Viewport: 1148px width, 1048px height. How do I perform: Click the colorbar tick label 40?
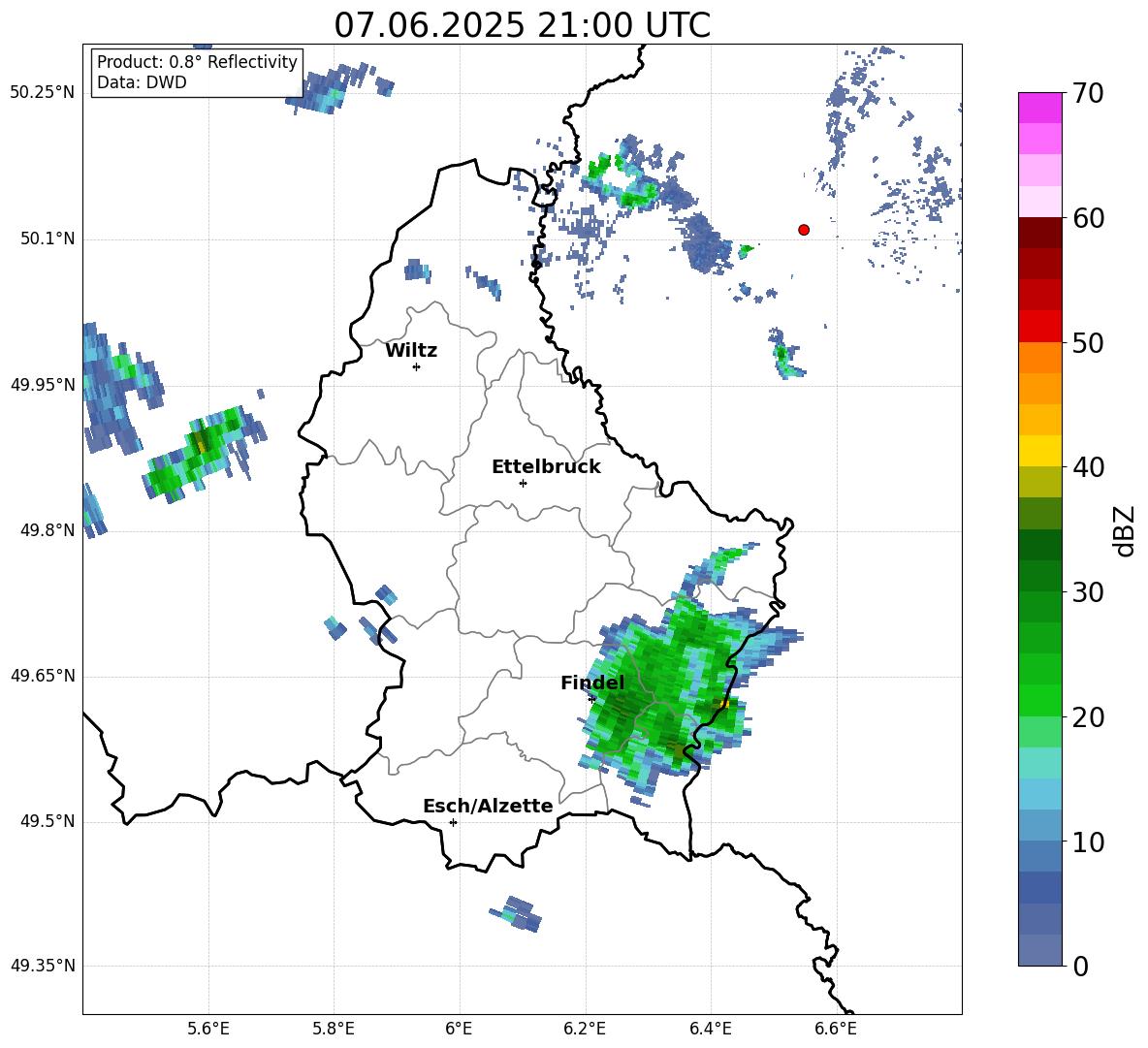point(1088,467)
